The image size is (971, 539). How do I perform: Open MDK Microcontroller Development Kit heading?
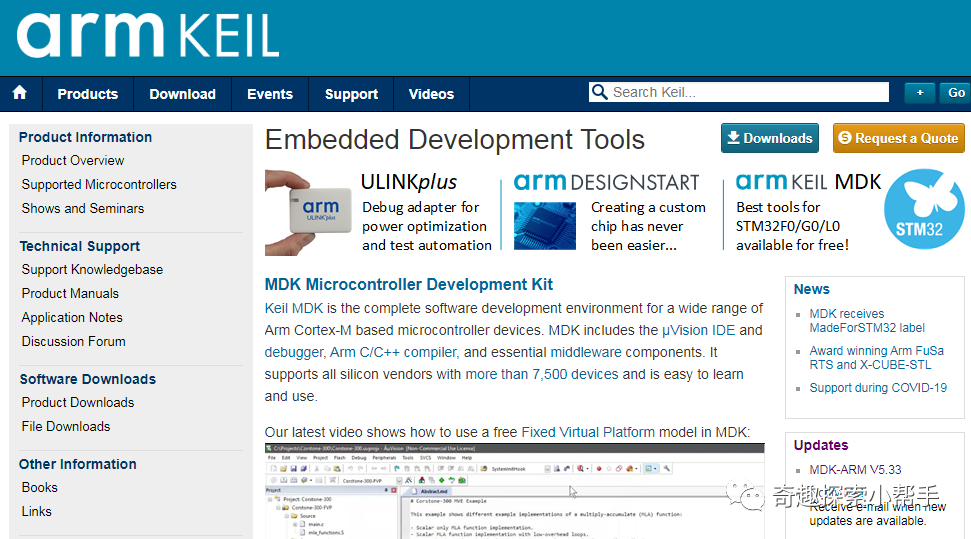(409, 284)
